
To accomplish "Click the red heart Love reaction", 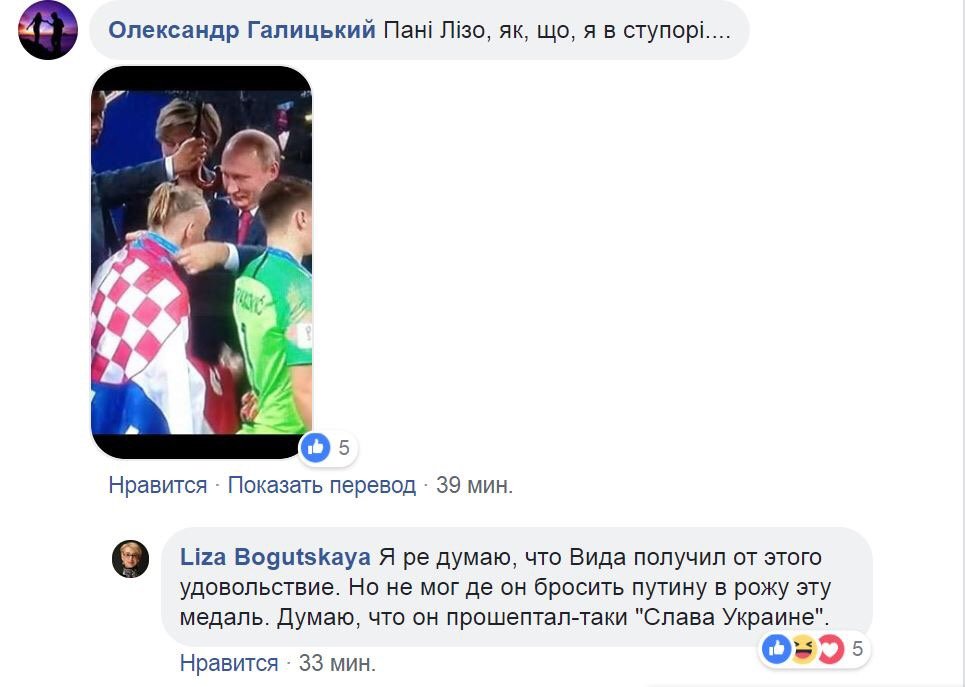I will [829, 648].
